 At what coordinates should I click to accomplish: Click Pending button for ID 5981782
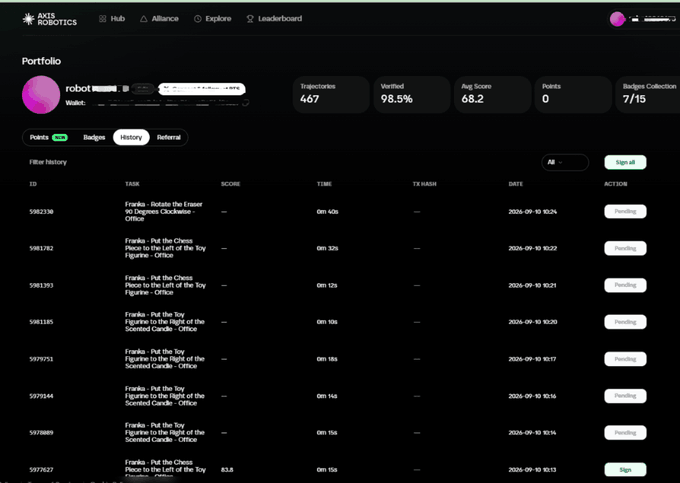[625, 248]
